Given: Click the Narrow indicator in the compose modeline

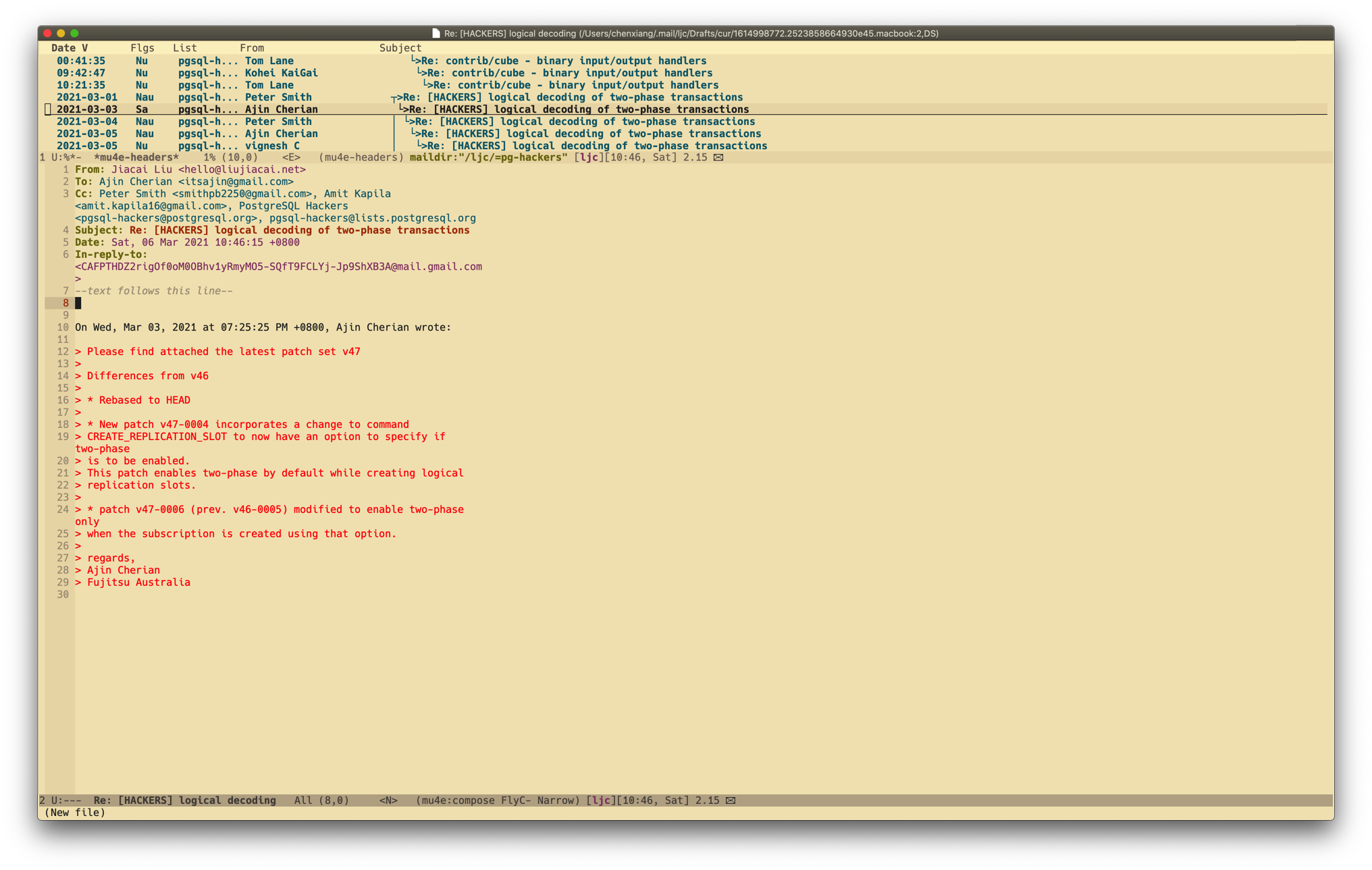Looking at the screenshot, I should pos(555,800).
